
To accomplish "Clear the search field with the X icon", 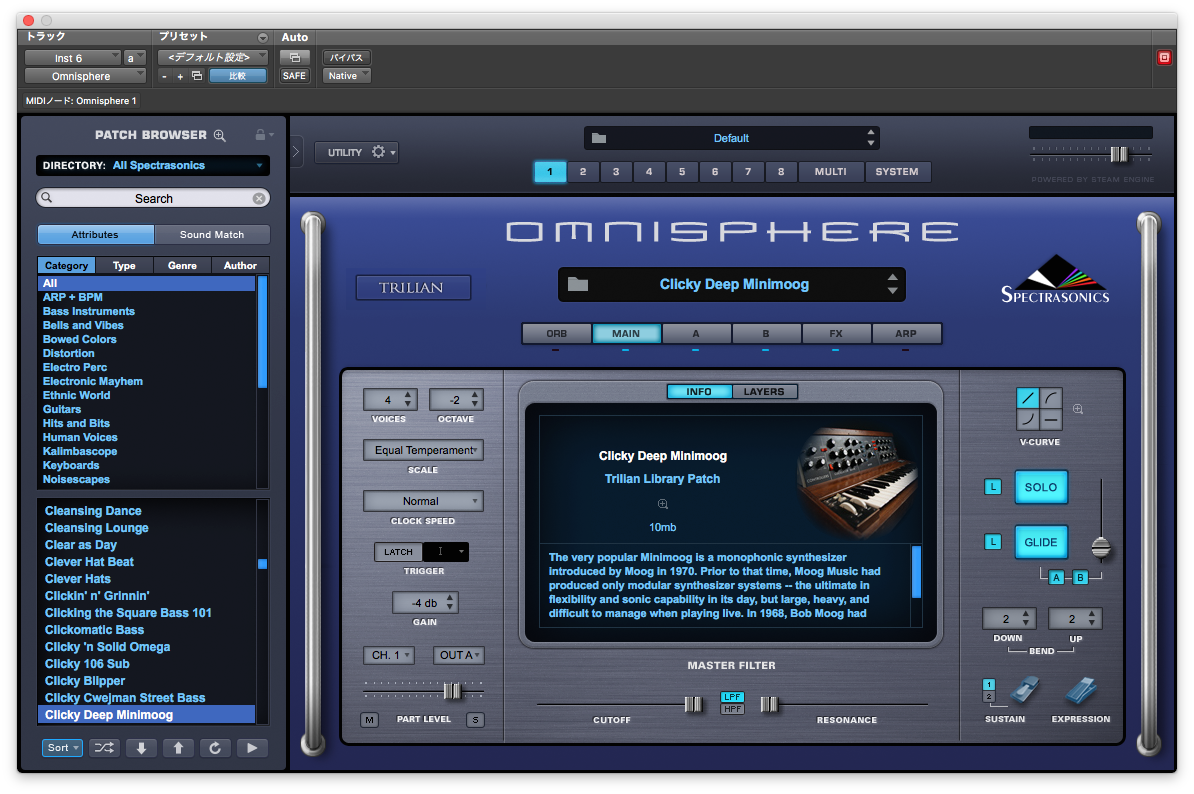I will coord(259,198).
